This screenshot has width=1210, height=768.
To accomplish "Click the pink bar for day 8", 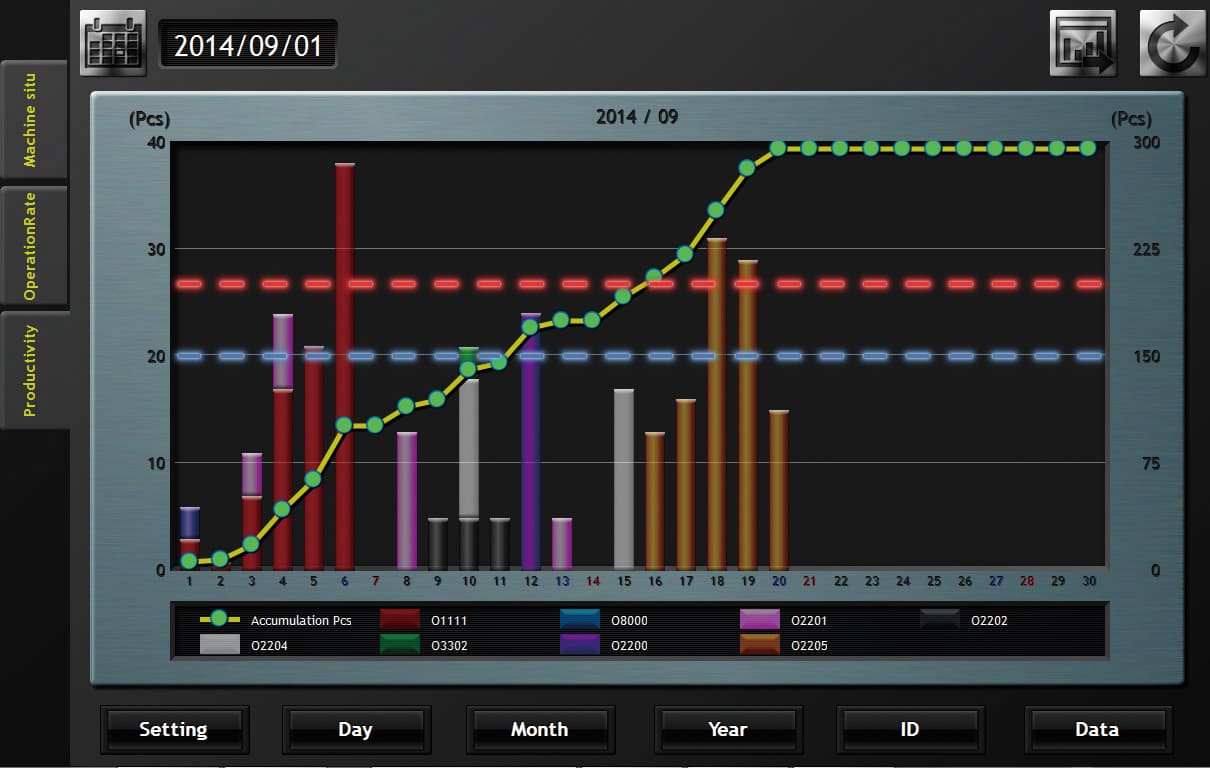I will (407, 501).
